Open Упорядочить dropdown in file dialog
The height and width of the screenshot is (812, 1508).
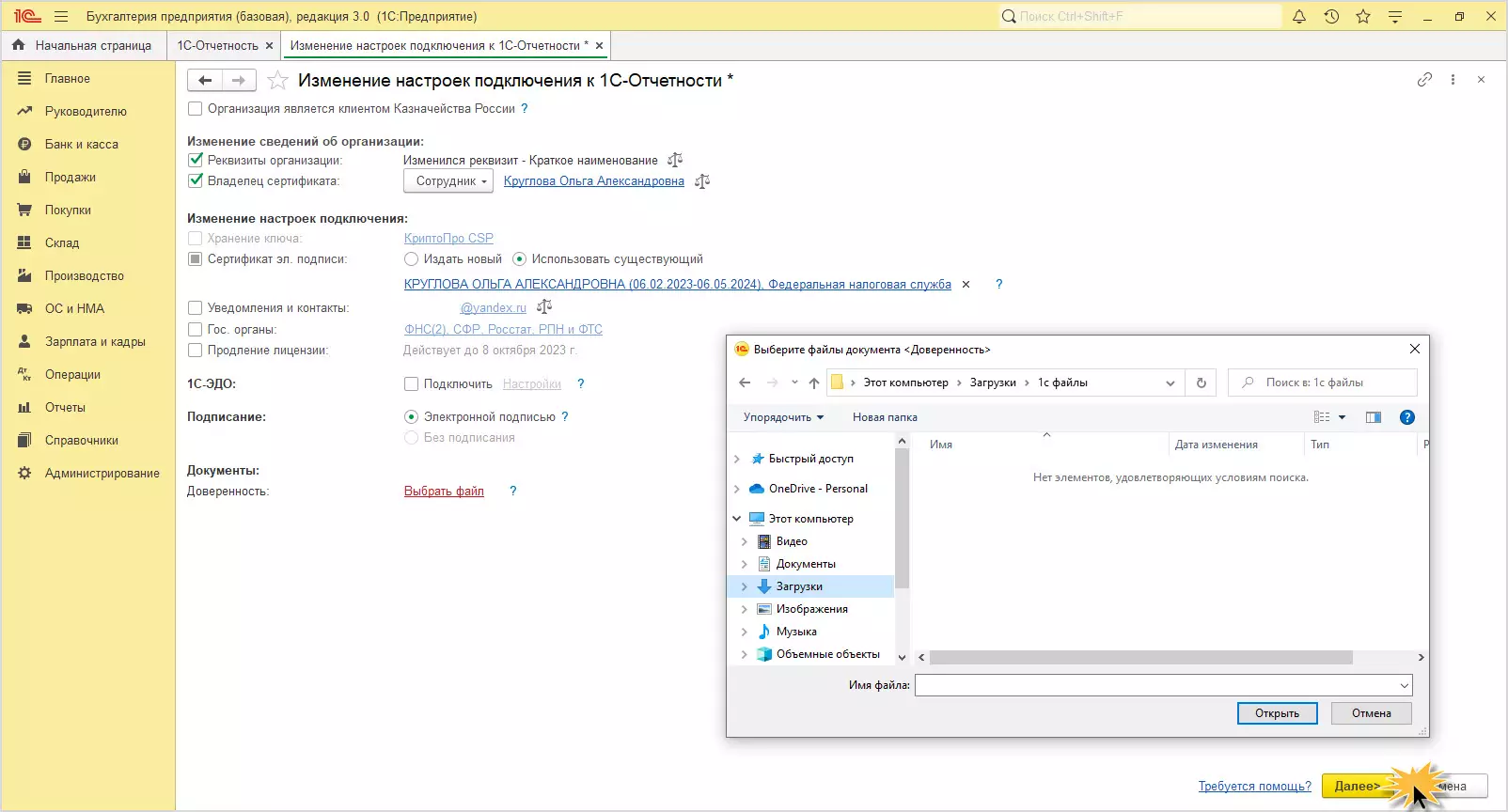click(x=783, y=417)
